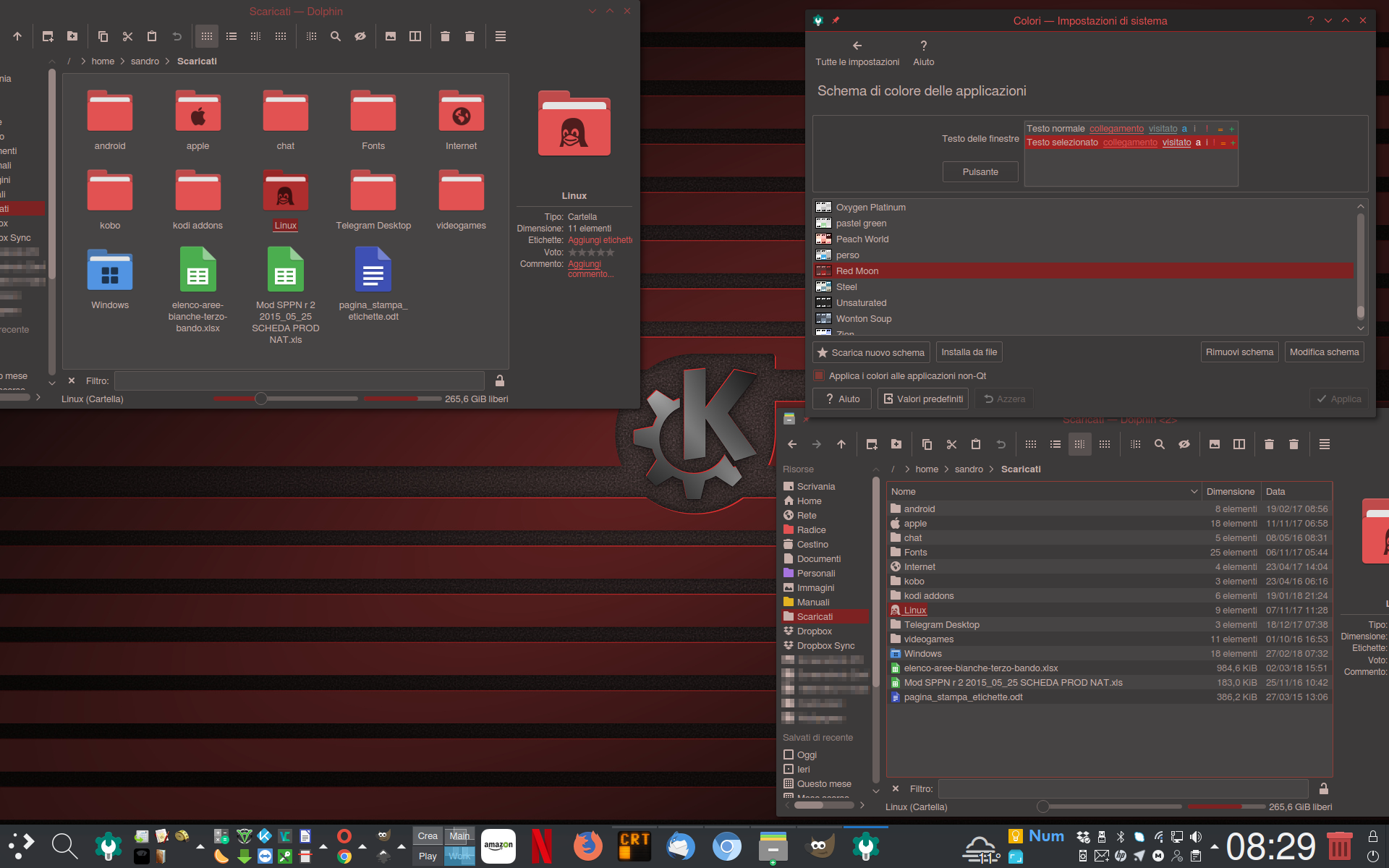Click the copy icon in icon-view Dolphin toolbar

pos(103,36)
